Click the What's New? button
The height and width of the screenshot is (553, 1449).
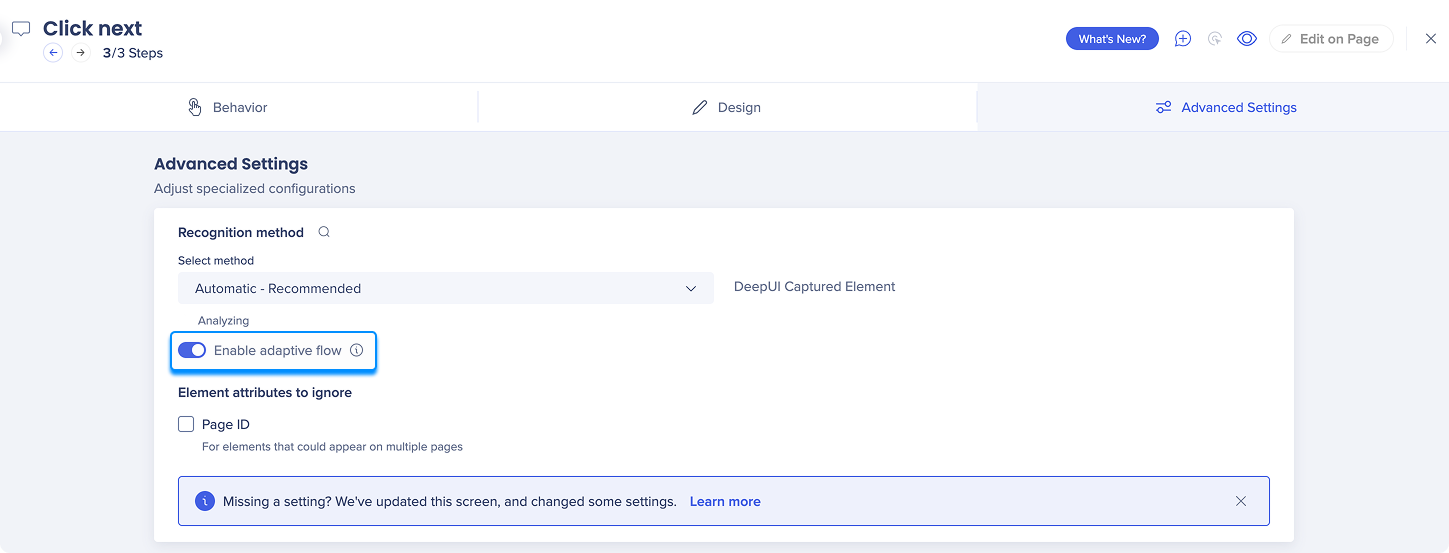(x=1112, y=39)
